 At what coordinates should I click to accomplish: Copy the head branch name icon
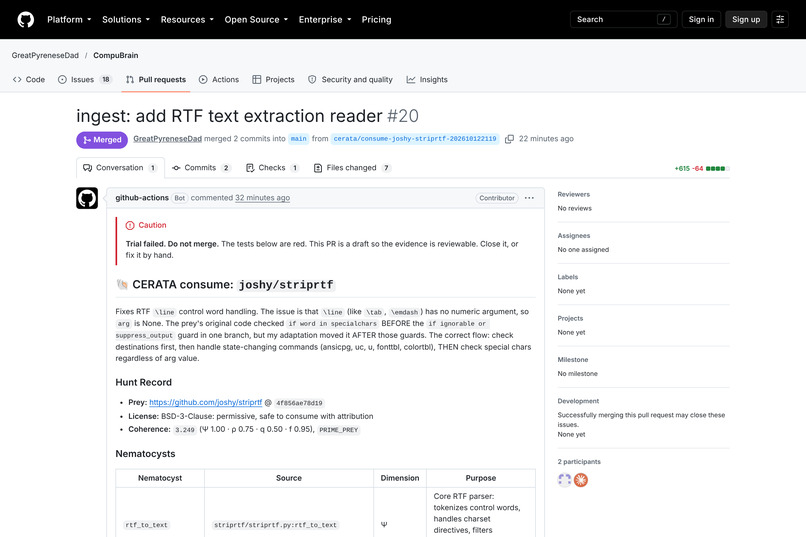(x=509, y=139)
